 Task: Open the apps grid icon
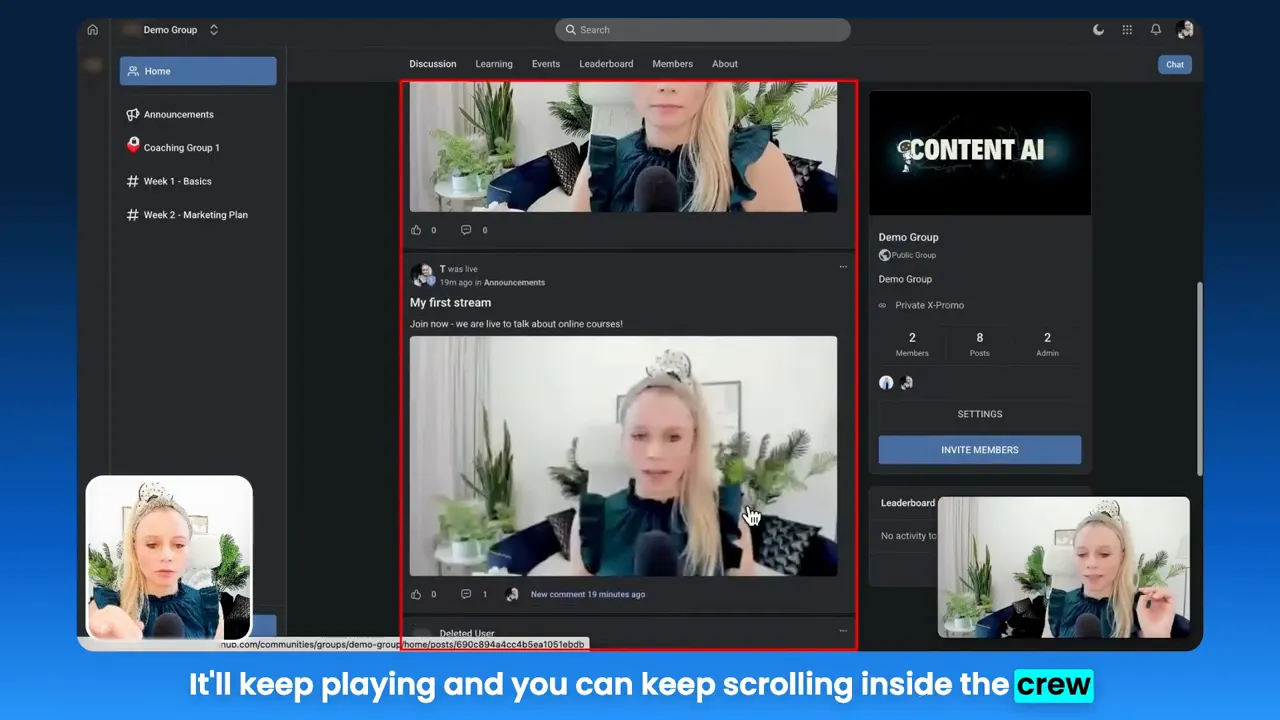[1127, 30]
